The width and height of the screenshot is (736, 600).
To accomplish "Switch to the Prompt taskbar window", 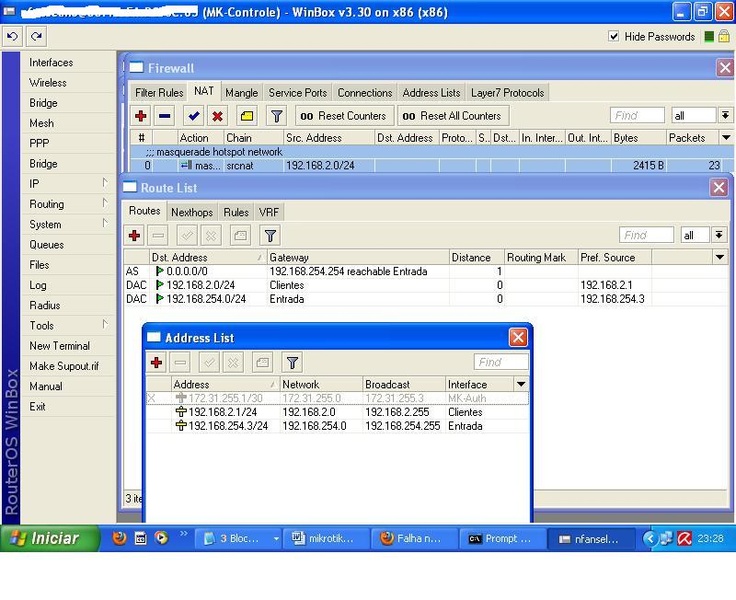I will coord(501,538).
